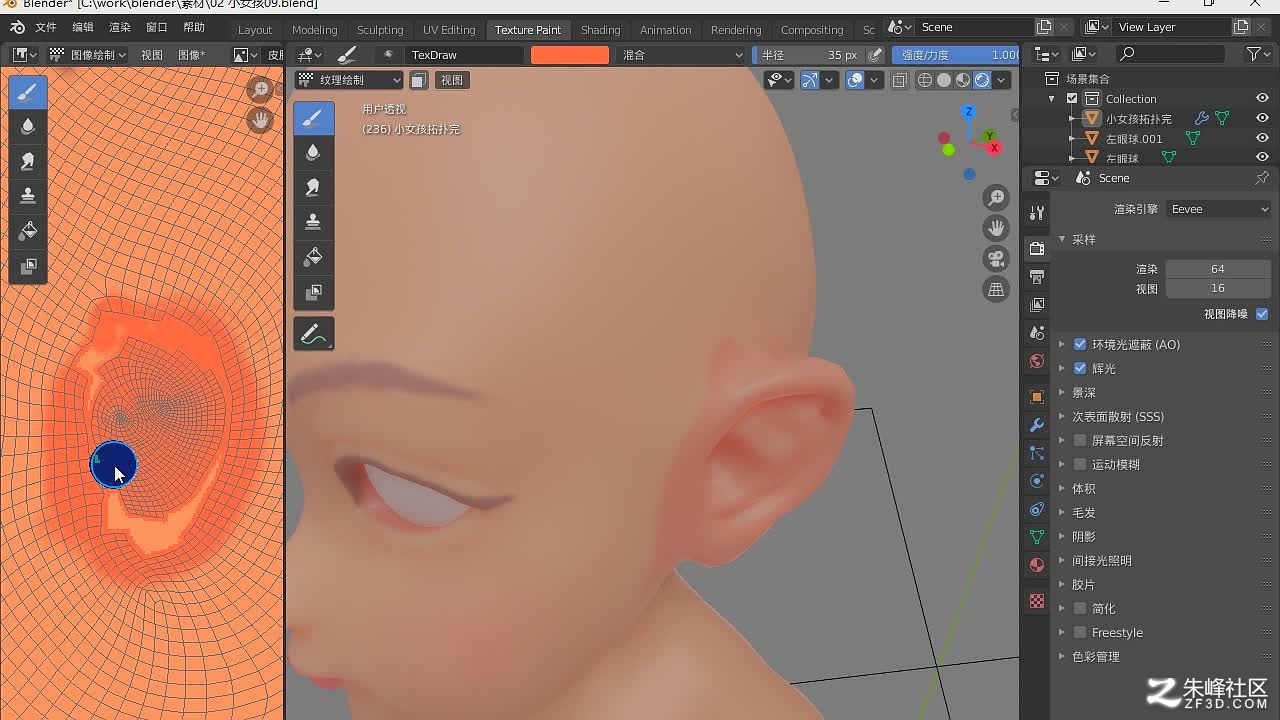Open the Material properties tab
Image resolution: width=1280 pixels, height=720 pixels.
click(x=1037, y=565)
